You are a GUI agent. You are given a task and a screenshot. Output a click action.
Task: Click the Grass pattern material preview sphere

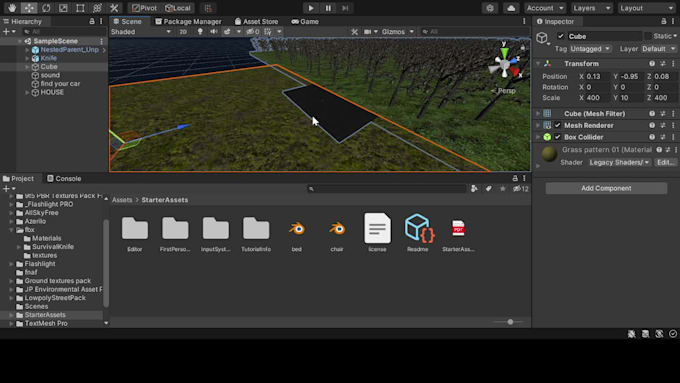coord(549,154)
